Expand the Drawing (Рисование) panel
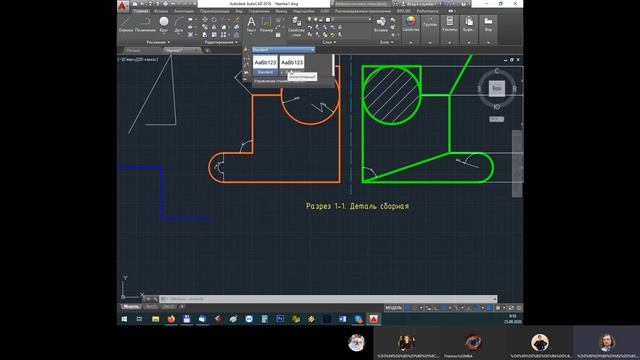Screen dimensions: 640x360 click(158, 42)
